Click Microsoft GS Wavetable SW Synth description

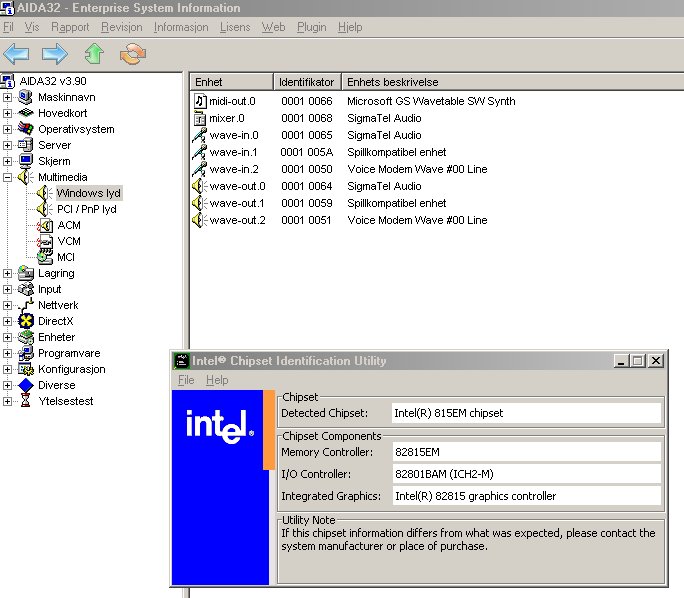pos(431,101)
